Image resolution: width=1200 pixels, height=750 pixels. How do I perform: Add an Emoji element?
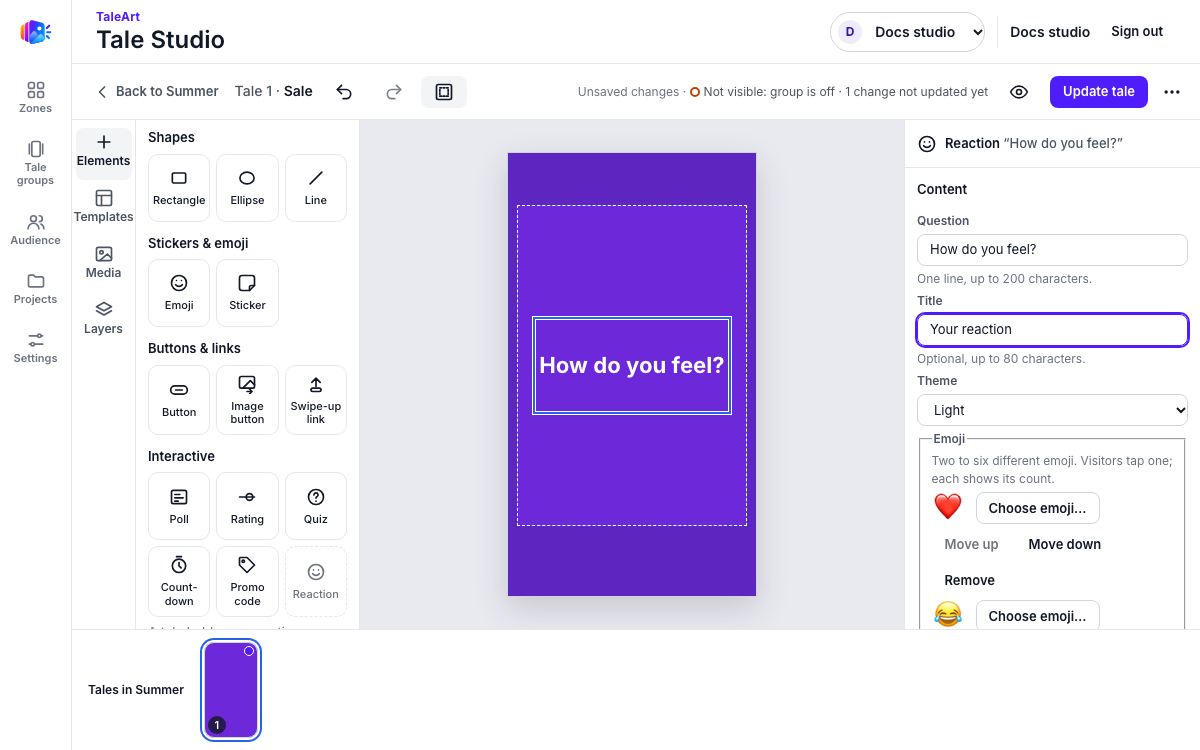point(179,293)
